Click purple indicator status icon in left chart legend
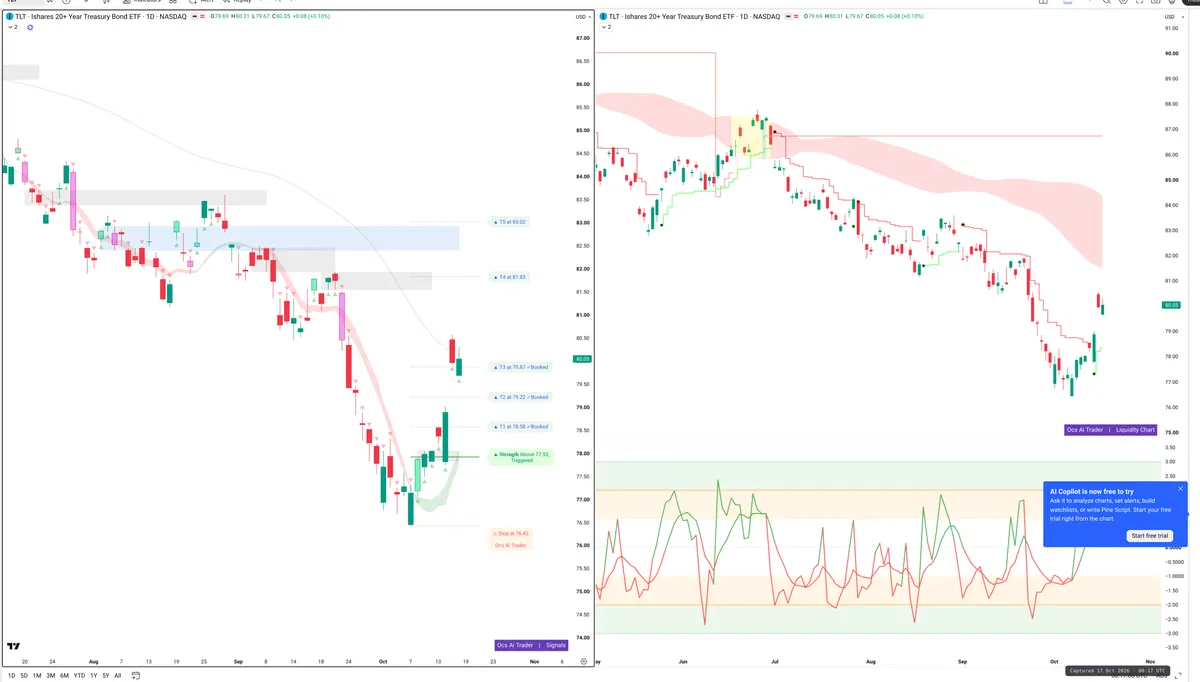The height and width of the screenshot is (682, 1200). [x=30, y=27]
